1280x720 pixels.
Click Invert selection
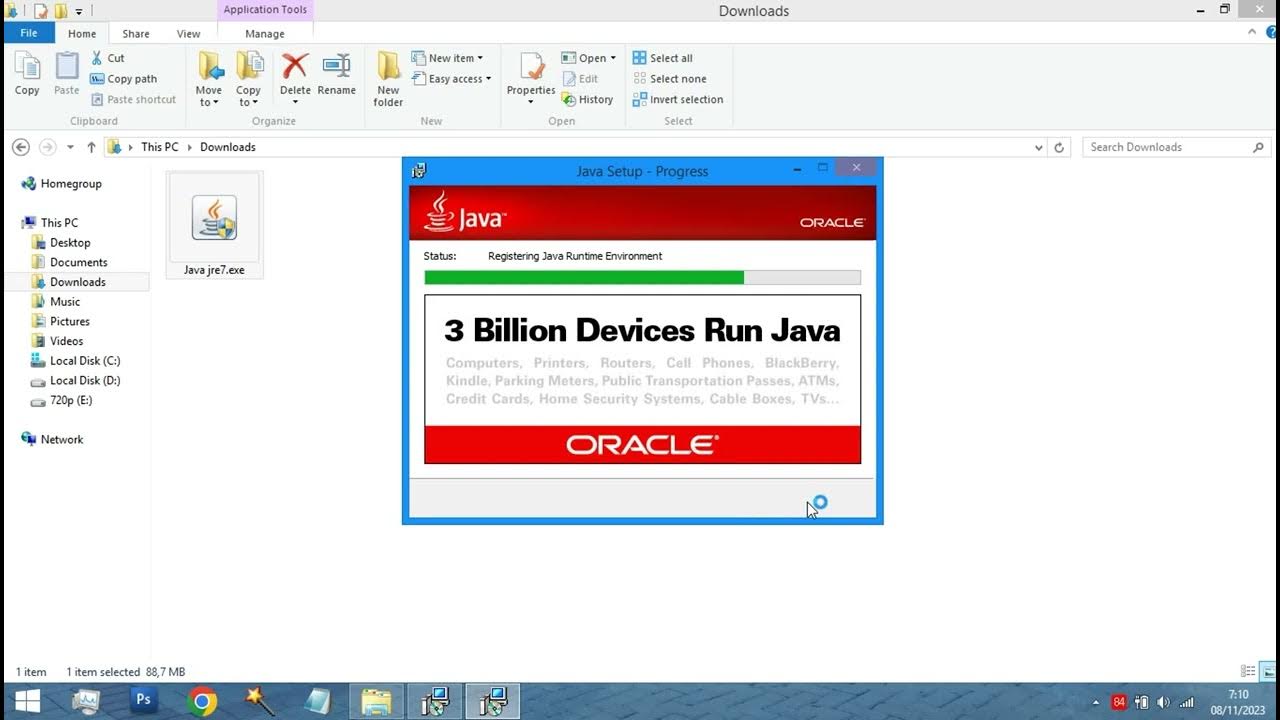[x=678, y=99]
